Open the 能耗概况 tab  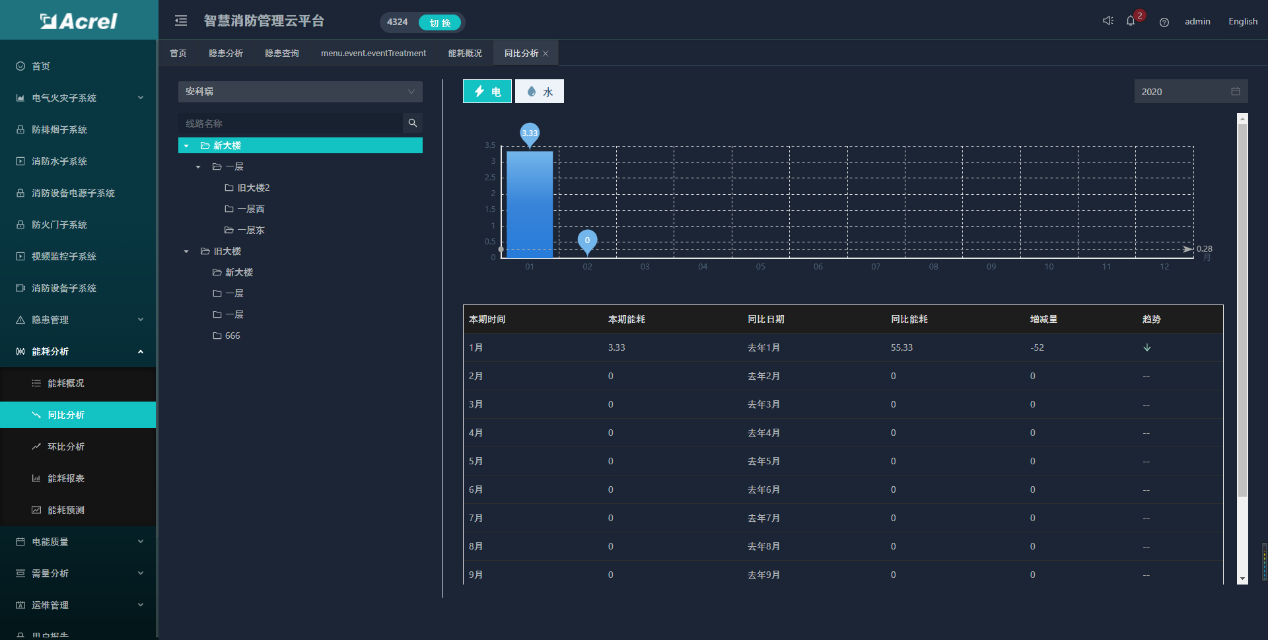[464, 53]
